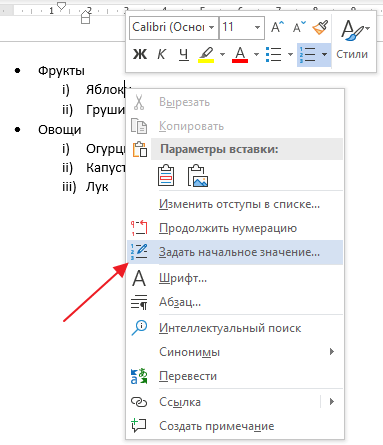Toggle italic formatting (К) in mini toolbar

click(161, 54)
